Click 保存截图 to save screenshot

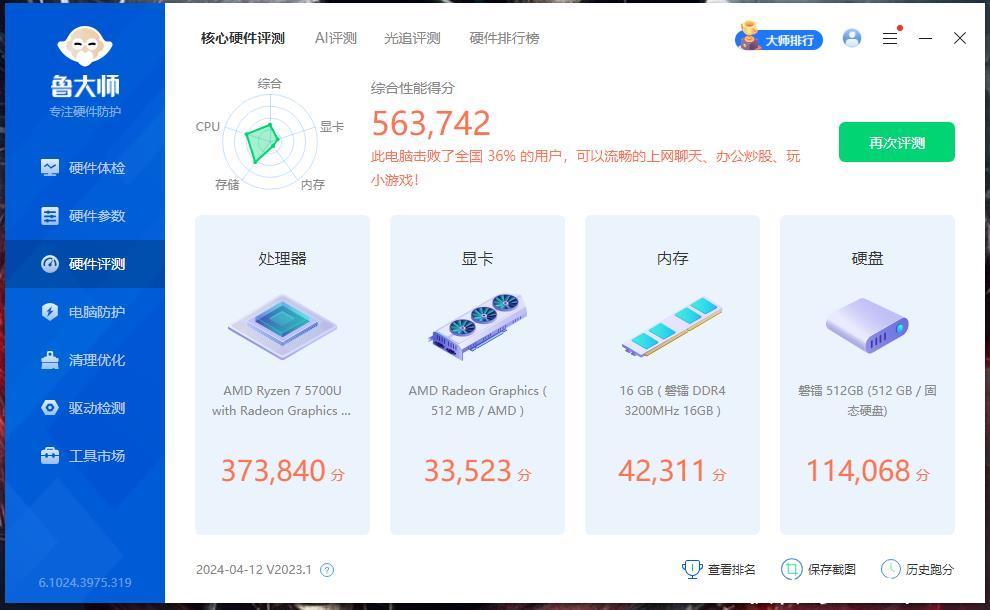[x=818, y=569]
